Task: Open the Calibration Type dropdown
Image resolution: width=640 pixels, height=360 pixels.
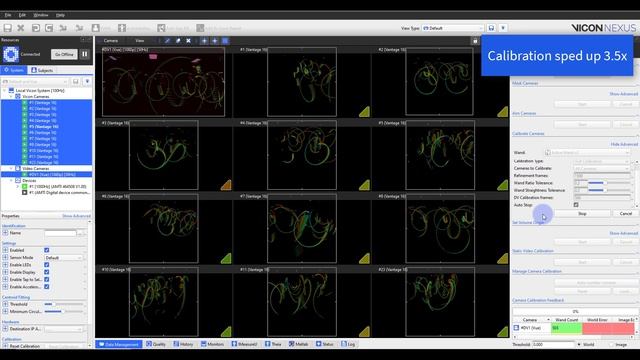Action: tap(602, 161)
